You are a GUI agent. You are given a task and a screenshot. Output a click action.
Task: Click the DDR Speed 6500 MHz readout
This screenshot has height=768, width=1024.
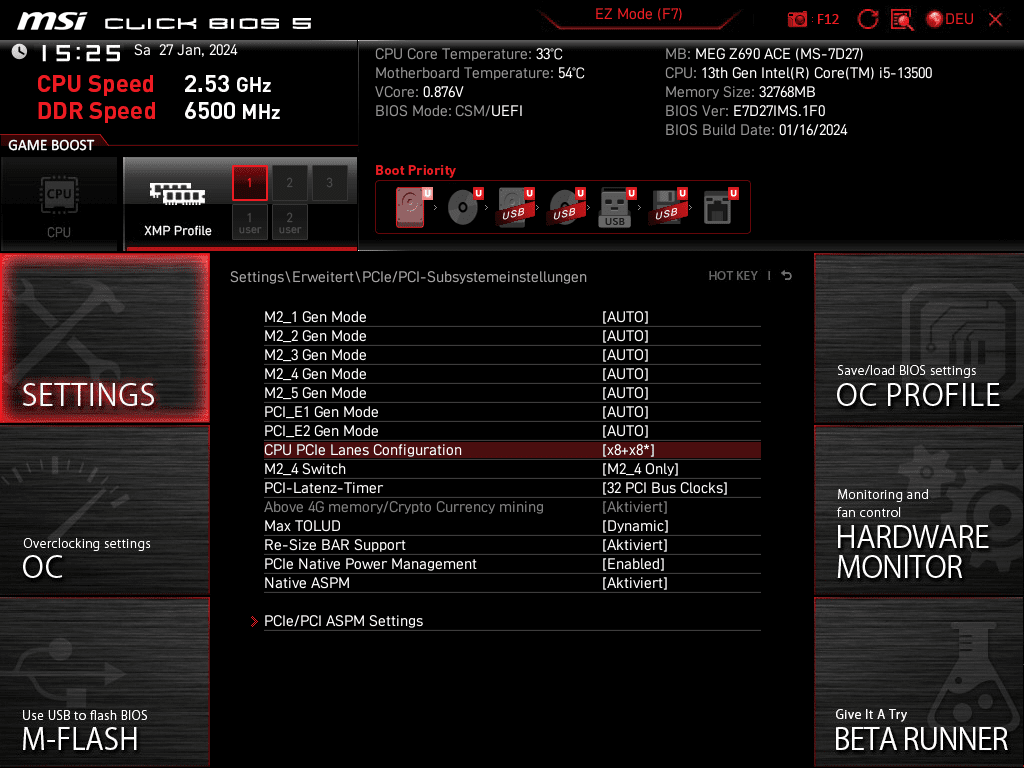tap(159, 111)
